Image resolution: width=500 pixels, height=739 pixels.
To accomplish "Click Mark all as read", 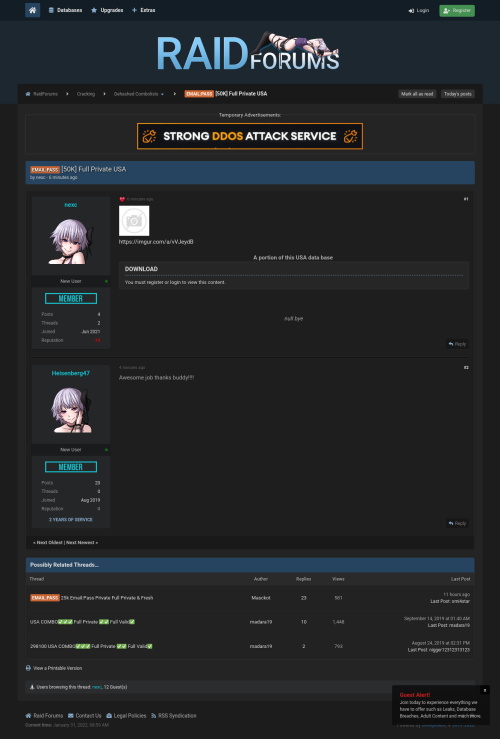I will point(417,94).
